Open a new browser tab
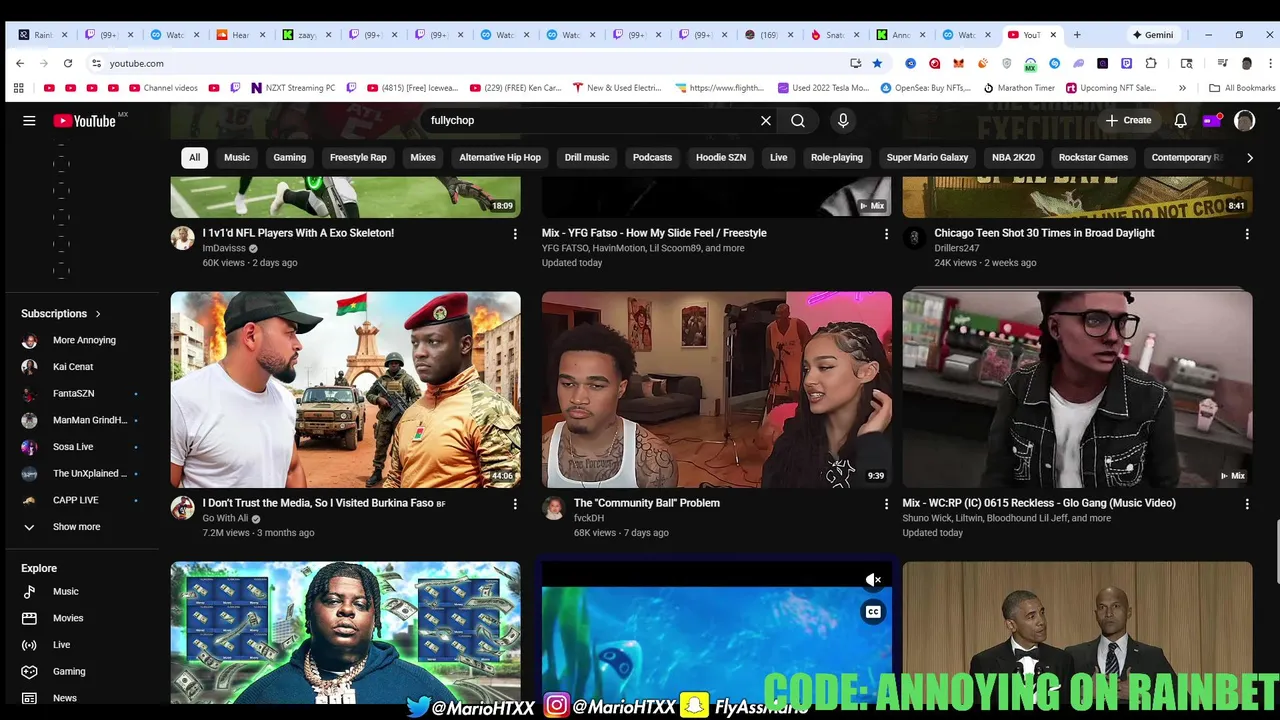This screenshot has width=1280, height=720. pos(1077,35)
